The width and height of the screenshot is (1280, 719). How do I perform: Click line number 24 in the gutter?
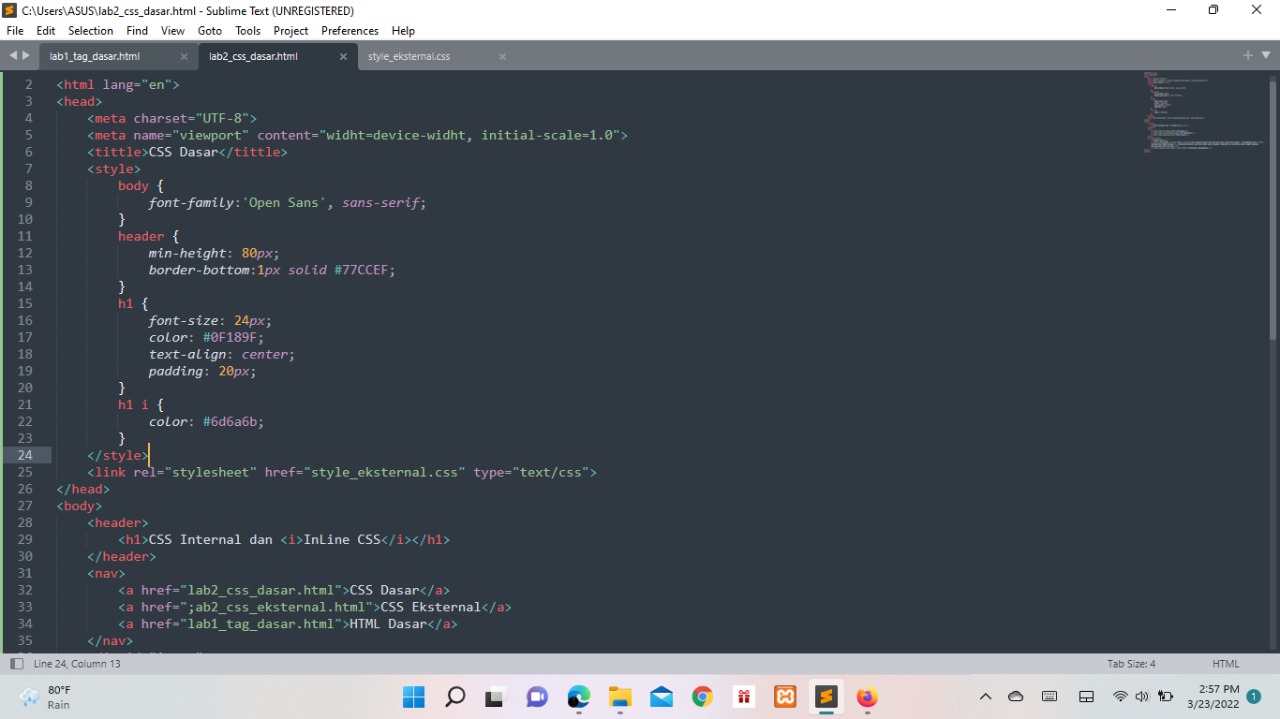[25, 455]
